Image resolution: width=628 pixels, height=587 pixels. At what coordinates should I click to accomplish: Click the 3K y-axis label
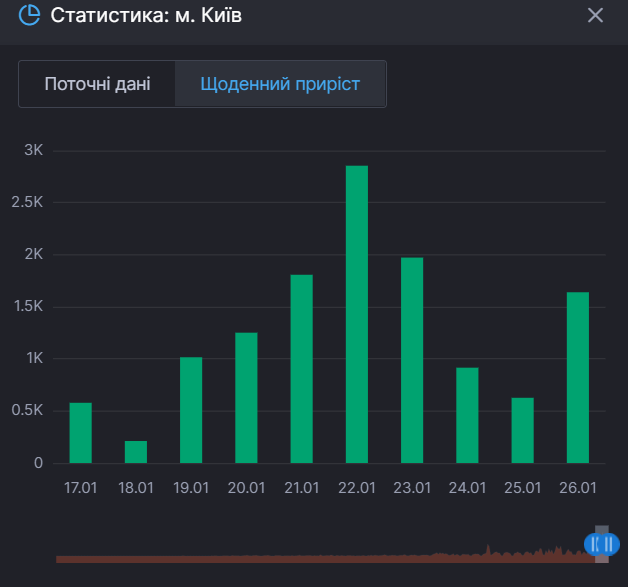(x=34, y=150)
